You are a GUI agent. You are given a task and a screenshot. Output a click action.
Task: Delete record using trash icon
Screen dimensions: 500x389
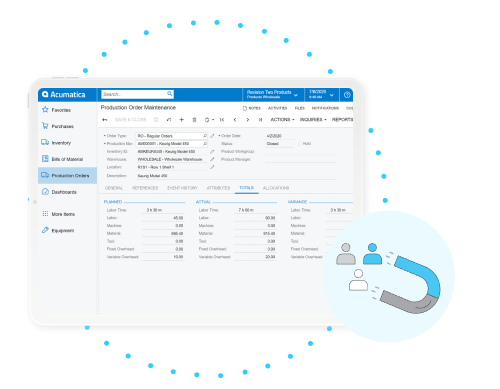pos(194,120)
